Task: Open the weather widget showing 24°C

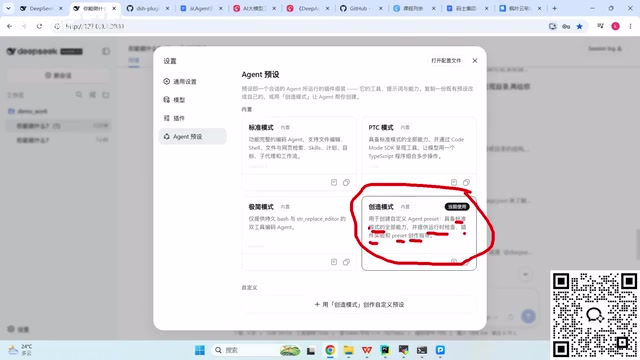Action: coord(20,350)
